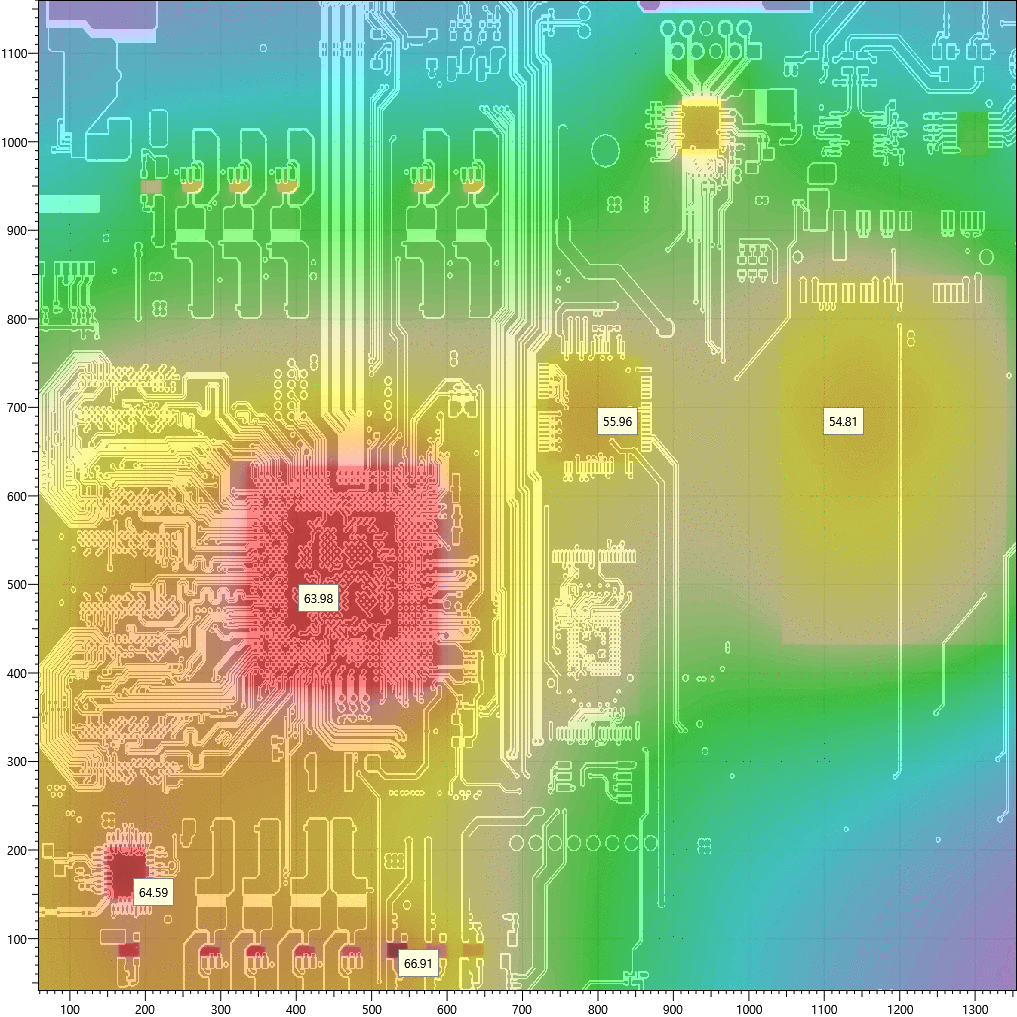Click the 66.91 temperature label
Screen dimensions: 1017x1017
click(418, 963)
